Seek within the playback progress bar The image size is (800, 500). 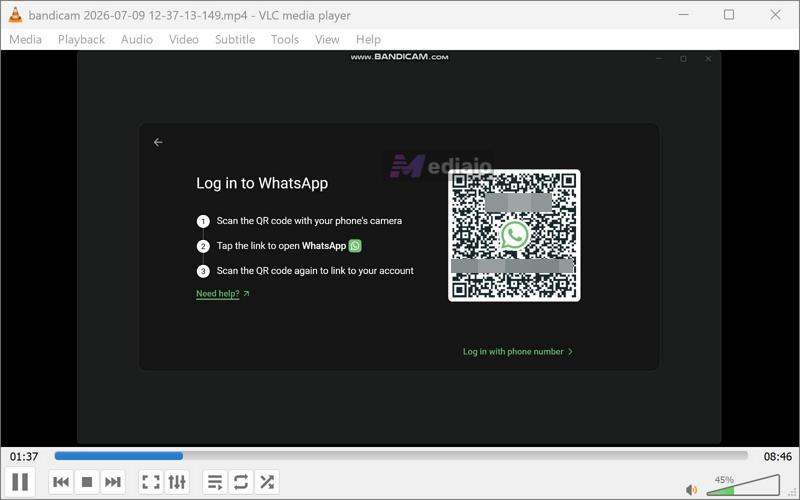point(401,456)
